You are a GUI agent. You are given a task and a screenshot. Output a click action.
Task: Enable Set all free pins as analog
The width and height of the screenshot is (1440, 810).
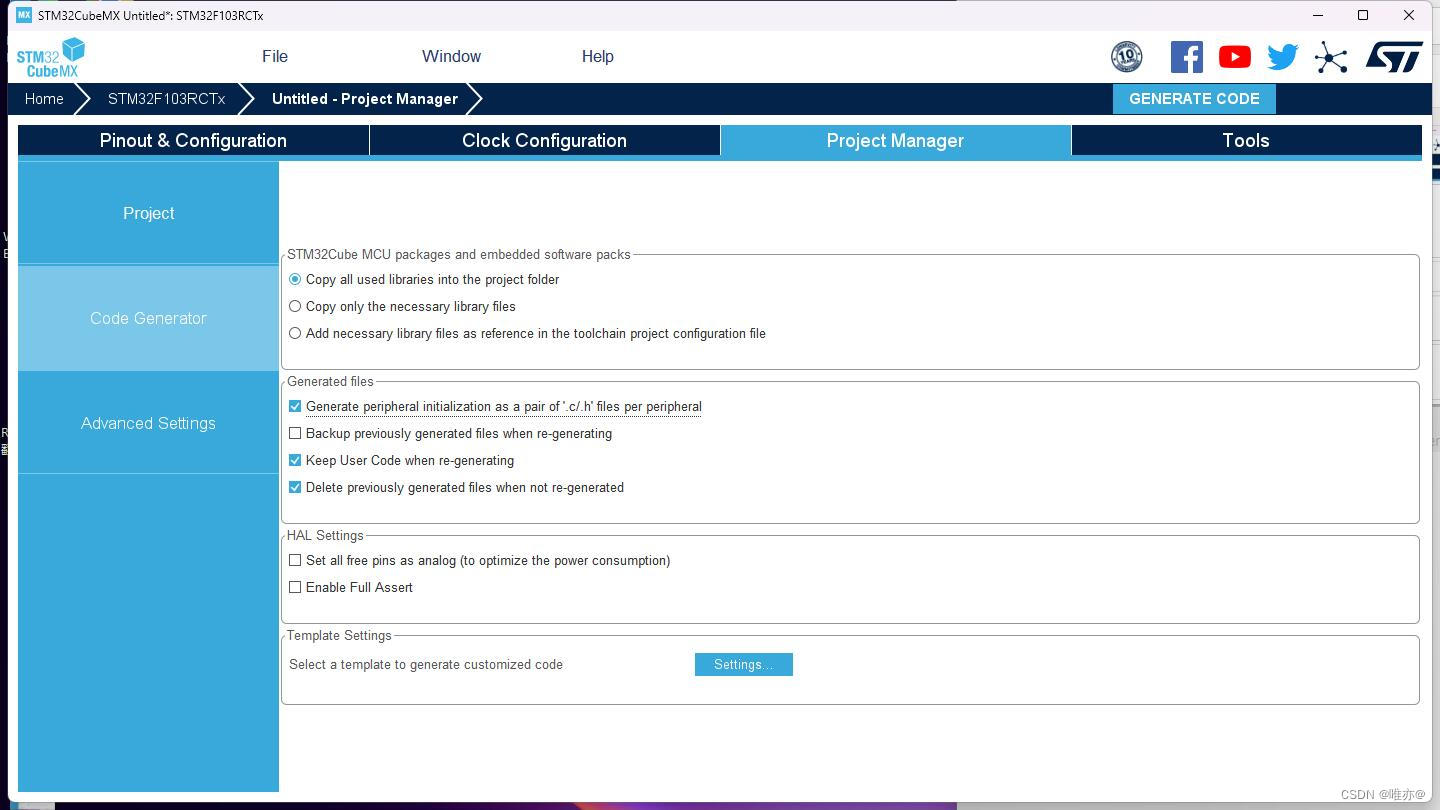[x=295, y=560]
